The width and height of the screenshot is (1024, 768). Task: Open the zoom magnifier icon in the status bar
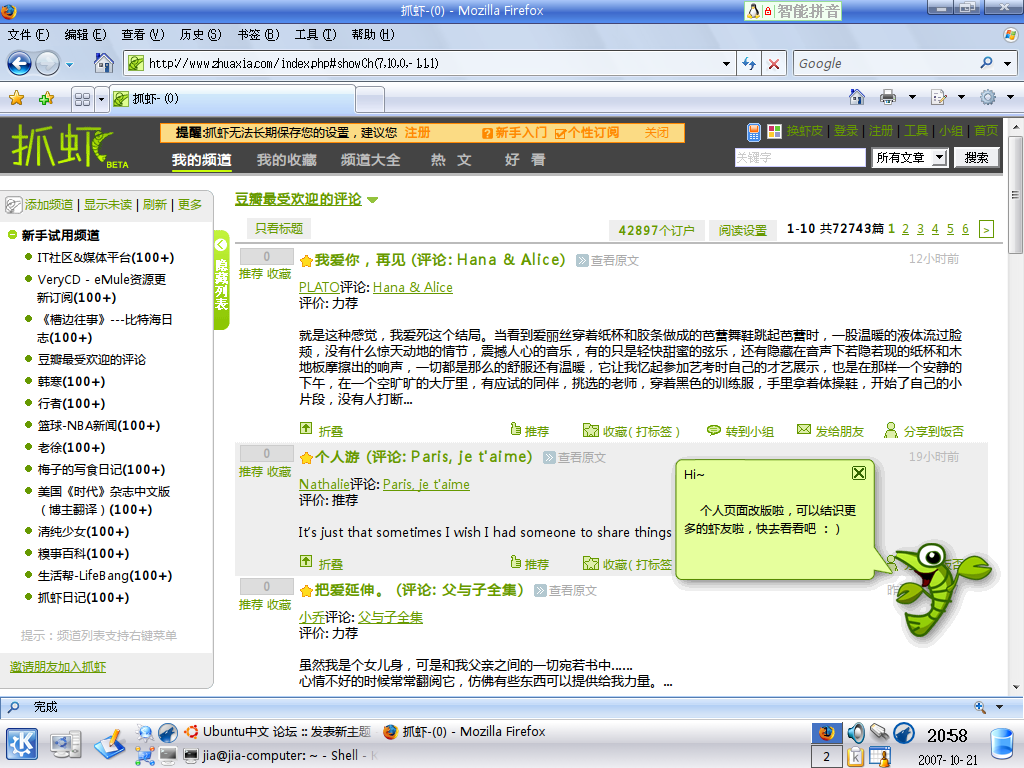point(980,707)
